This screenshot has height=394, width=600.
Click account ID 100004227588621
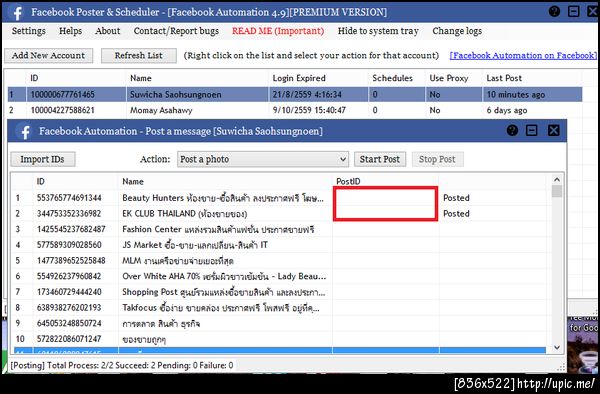62,110
